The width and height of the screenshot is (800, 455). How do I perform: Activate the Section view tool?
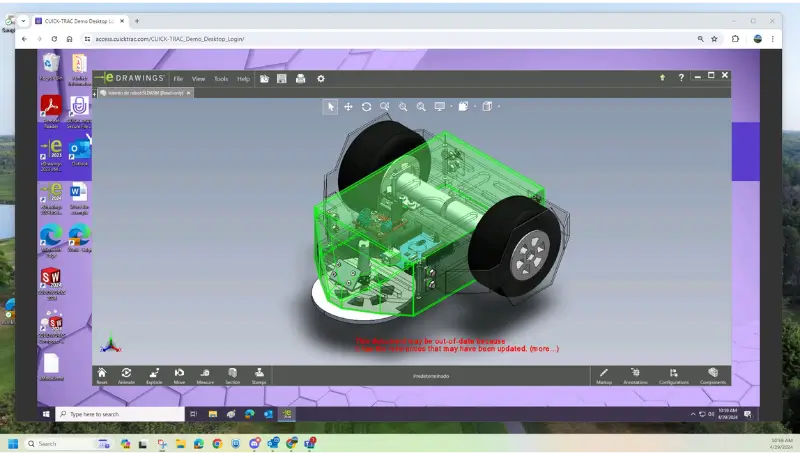tap(233, 376)
